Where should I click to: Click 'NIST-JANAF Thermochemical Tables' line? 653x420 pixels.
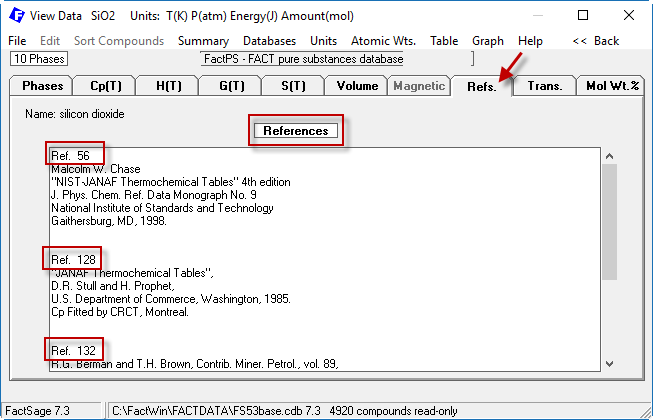coord(171,182)
